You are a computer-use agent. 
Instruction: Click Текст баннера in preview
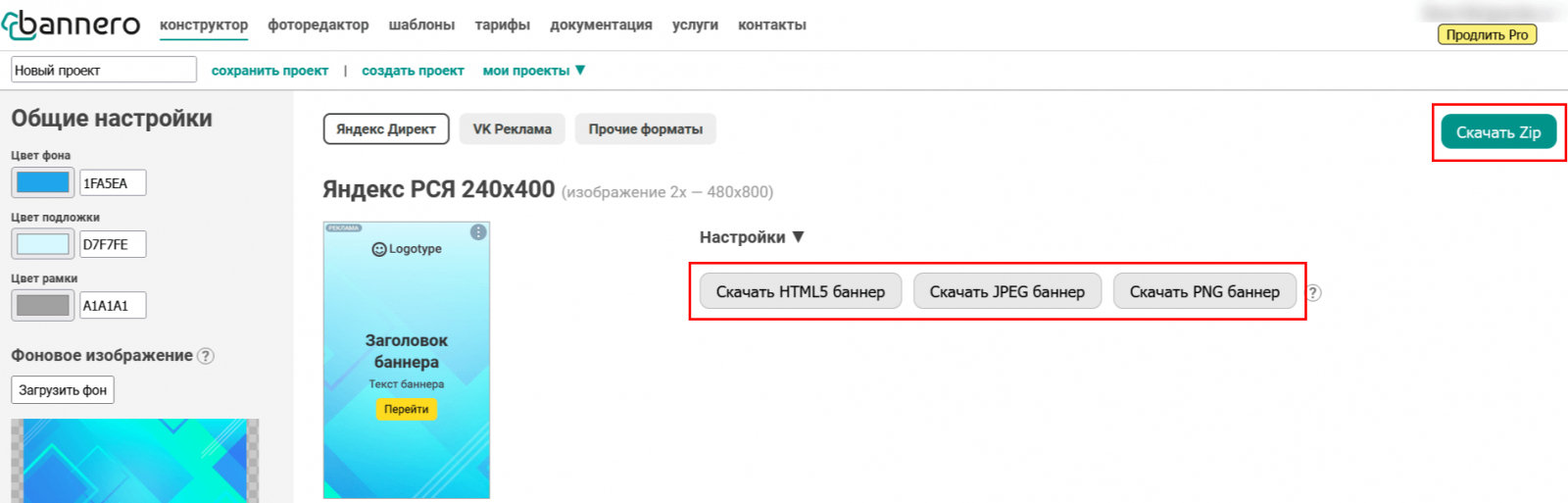407,384
